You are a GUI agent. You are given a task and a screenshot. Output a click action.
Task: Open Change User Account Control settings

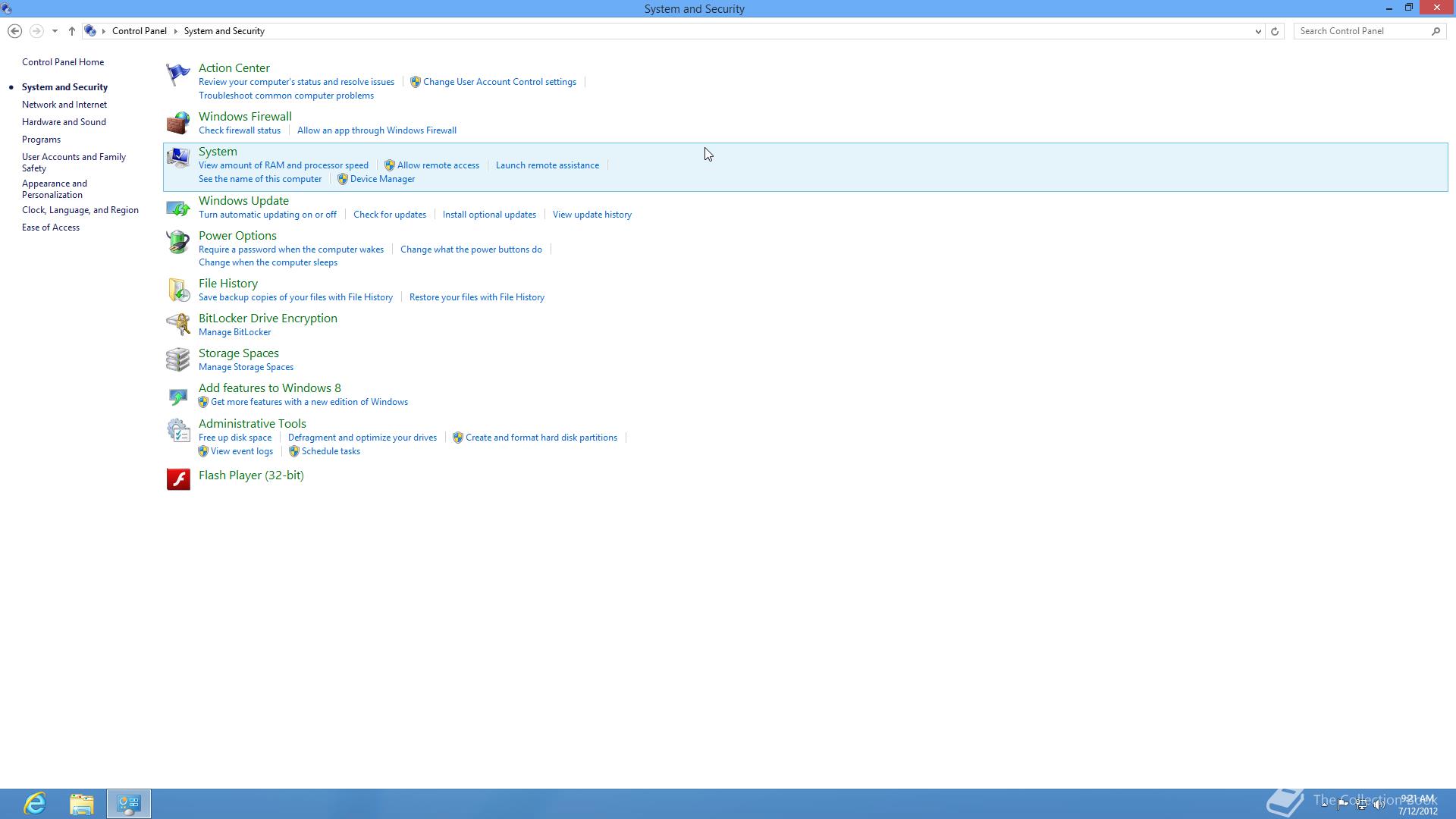[x=500, y=82]
